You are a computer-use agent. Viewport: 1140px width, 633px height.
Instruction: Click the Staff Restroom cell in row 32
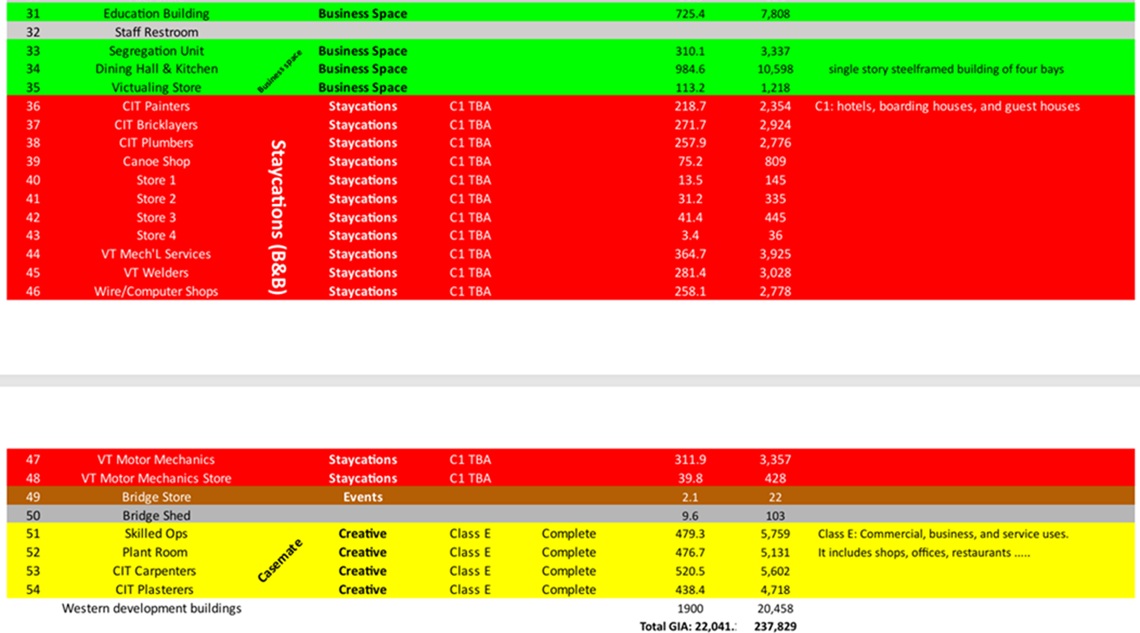[x=156, y=32]
